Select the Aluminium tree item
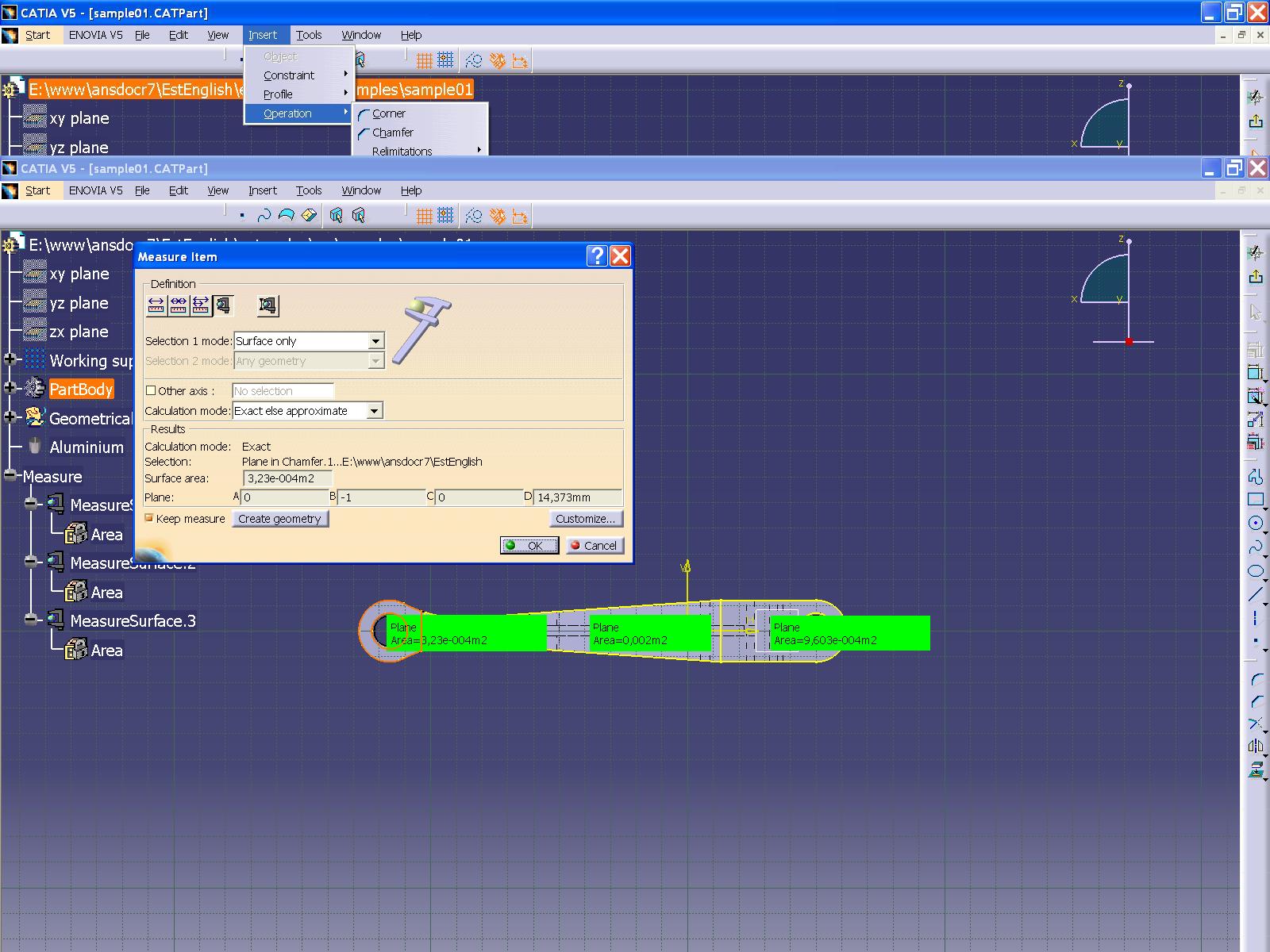The image size is (1270, 952). pos(76,447)
